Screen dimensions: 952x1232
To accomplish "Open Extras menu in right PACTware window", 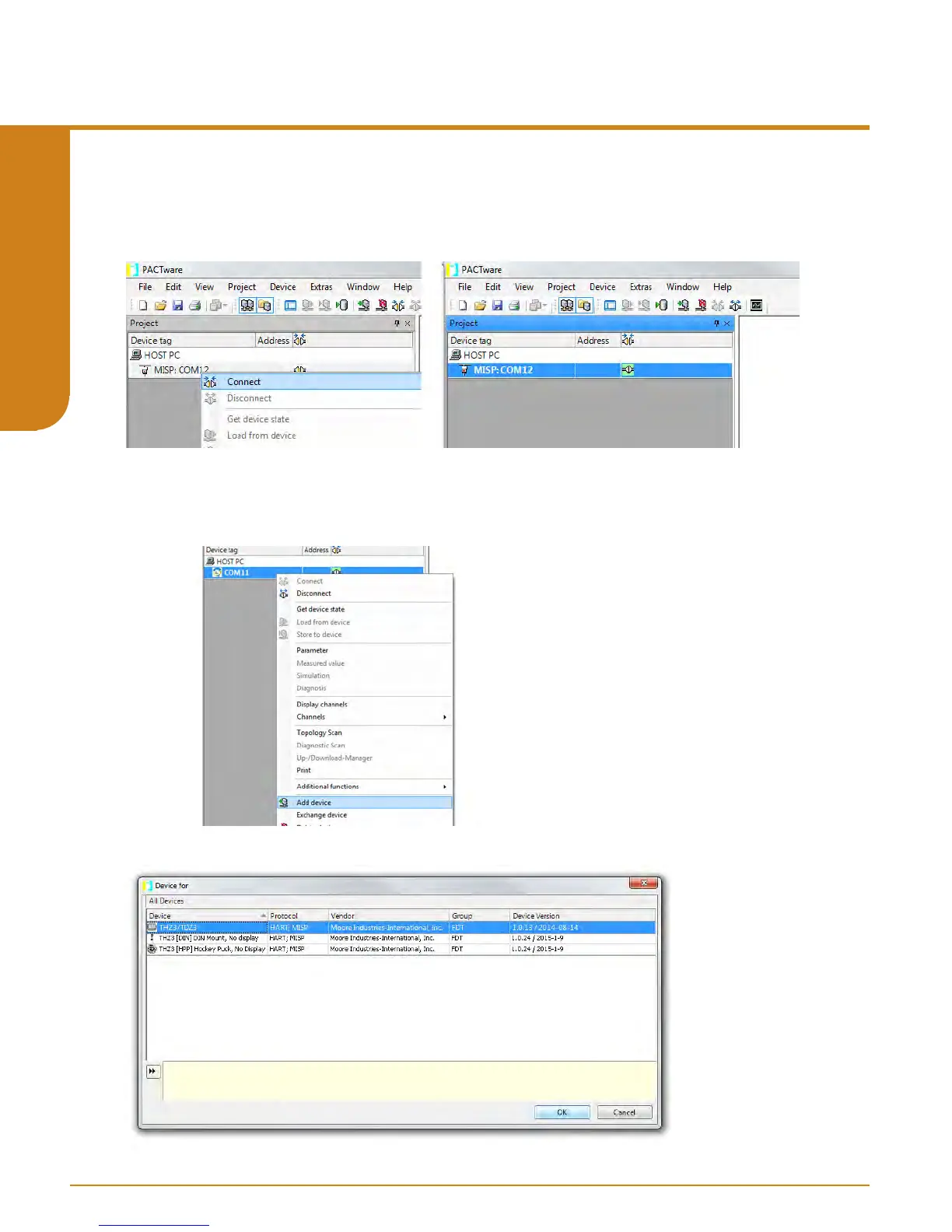I will [641, 287].
